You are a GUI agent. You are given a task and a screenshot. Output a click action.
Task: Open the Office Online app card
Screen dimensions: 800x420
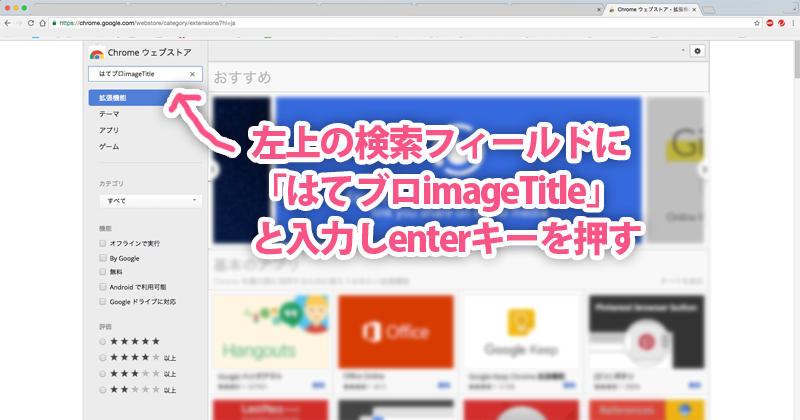click(396, 343)
